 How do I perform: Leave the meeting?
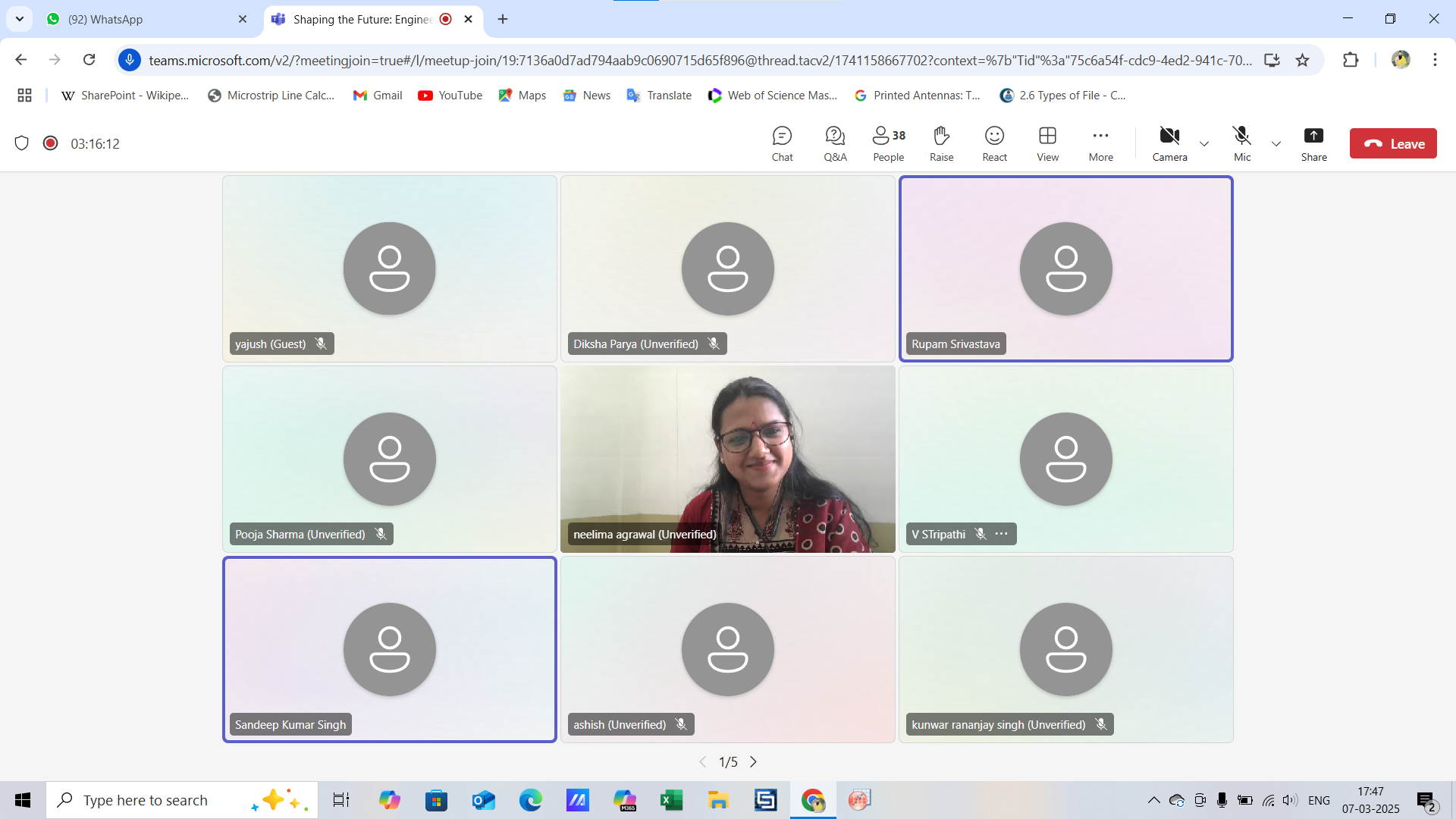coord(1392,143)
